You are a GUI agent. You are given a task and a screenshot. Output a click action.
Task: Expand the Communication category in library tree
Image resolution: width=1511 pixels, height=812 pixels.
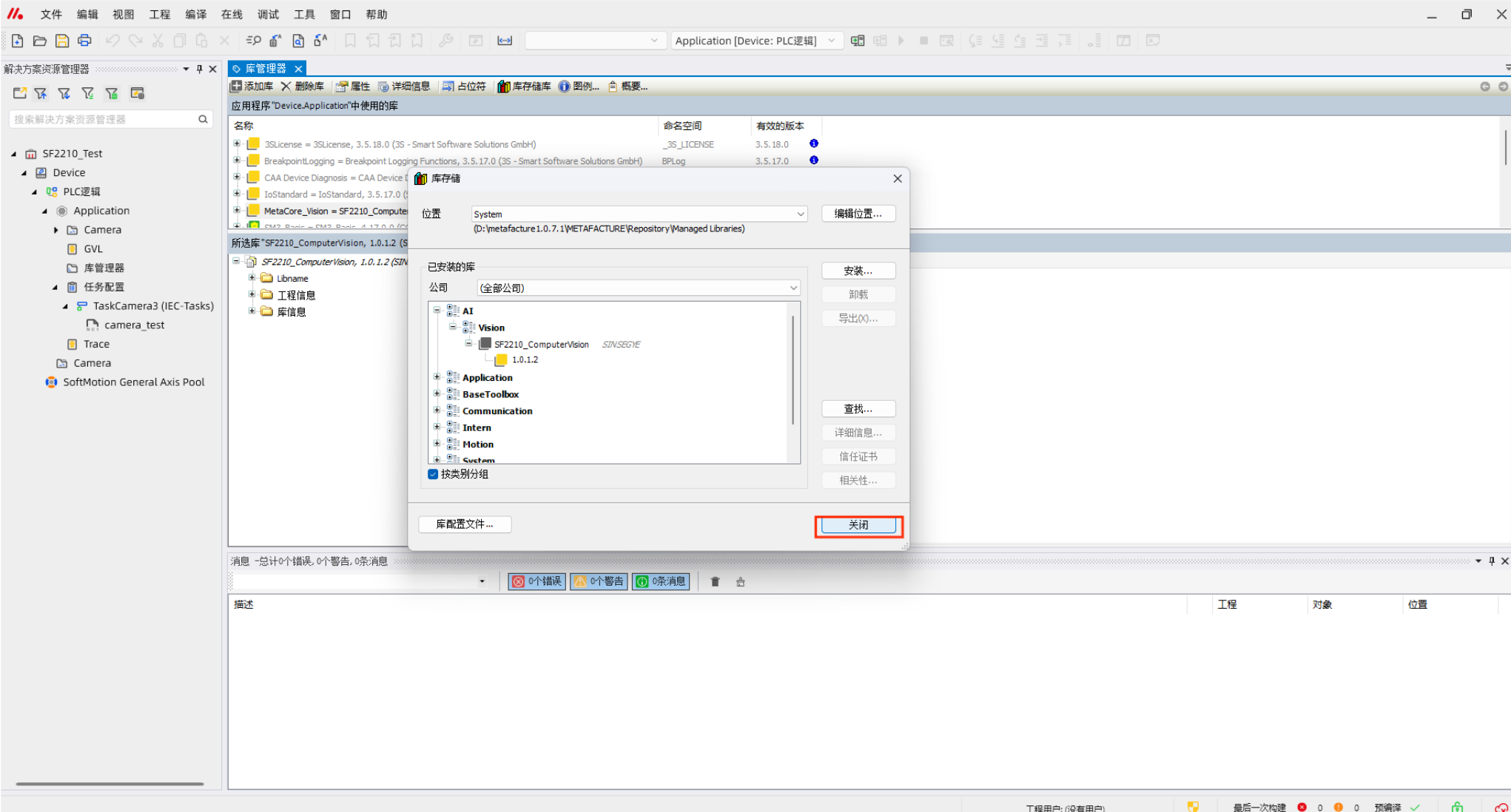click(x=437, y=410)
